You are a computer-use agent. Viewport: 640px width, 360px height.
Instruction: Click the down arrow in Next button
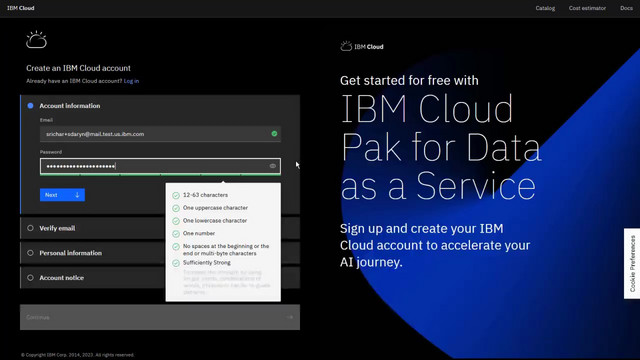77,195
